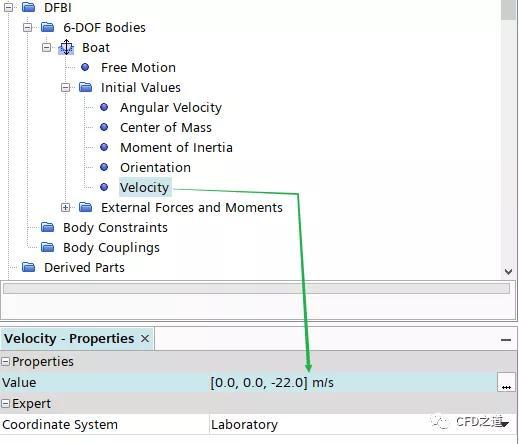519x444 pixels.
Task: Collapse the DFBI tree node
Action: point(9,7)
